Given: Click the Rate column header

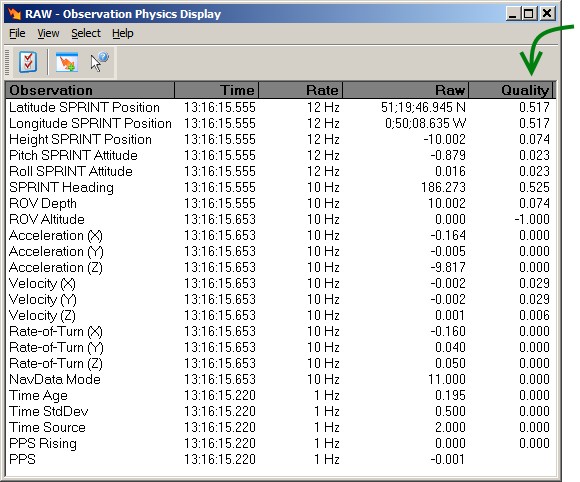Looking at the screenshot, I should 300,90.
